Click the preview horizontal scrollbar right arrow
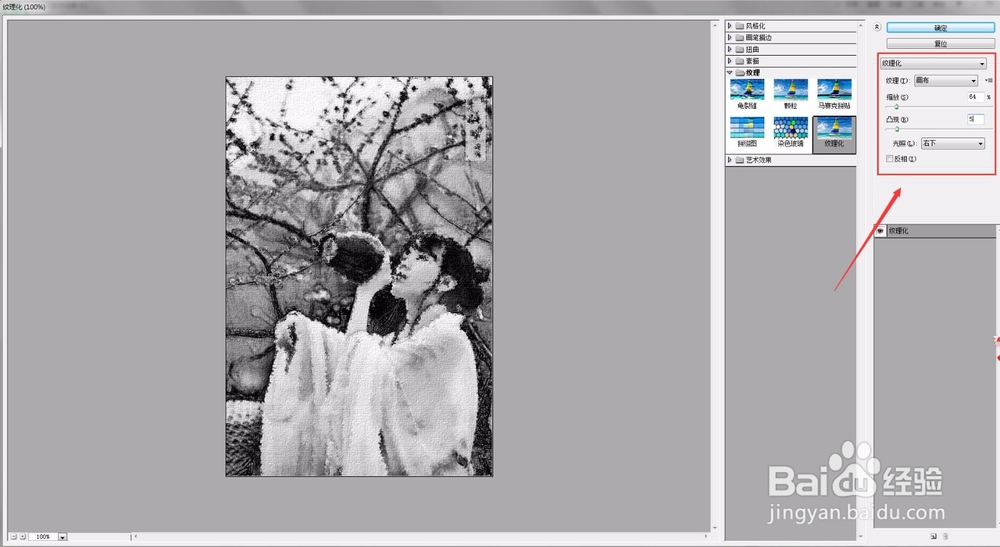 [x=706, y=537]
